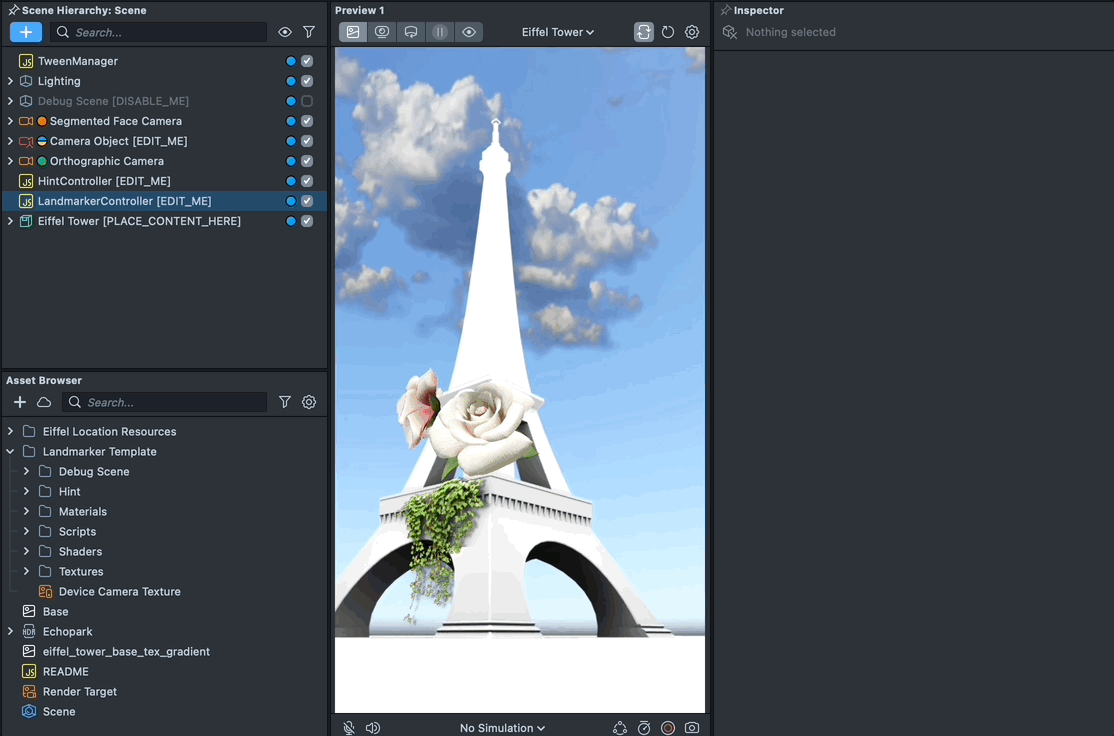
Task: Expand the Lighting object in hierarchy
Action: 10,81
